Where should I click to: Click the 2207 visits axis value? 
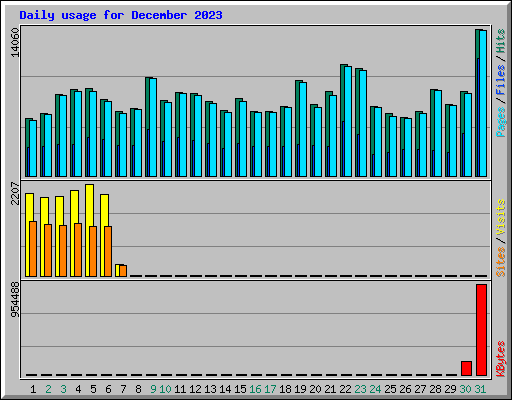click(x=15, y=193)
